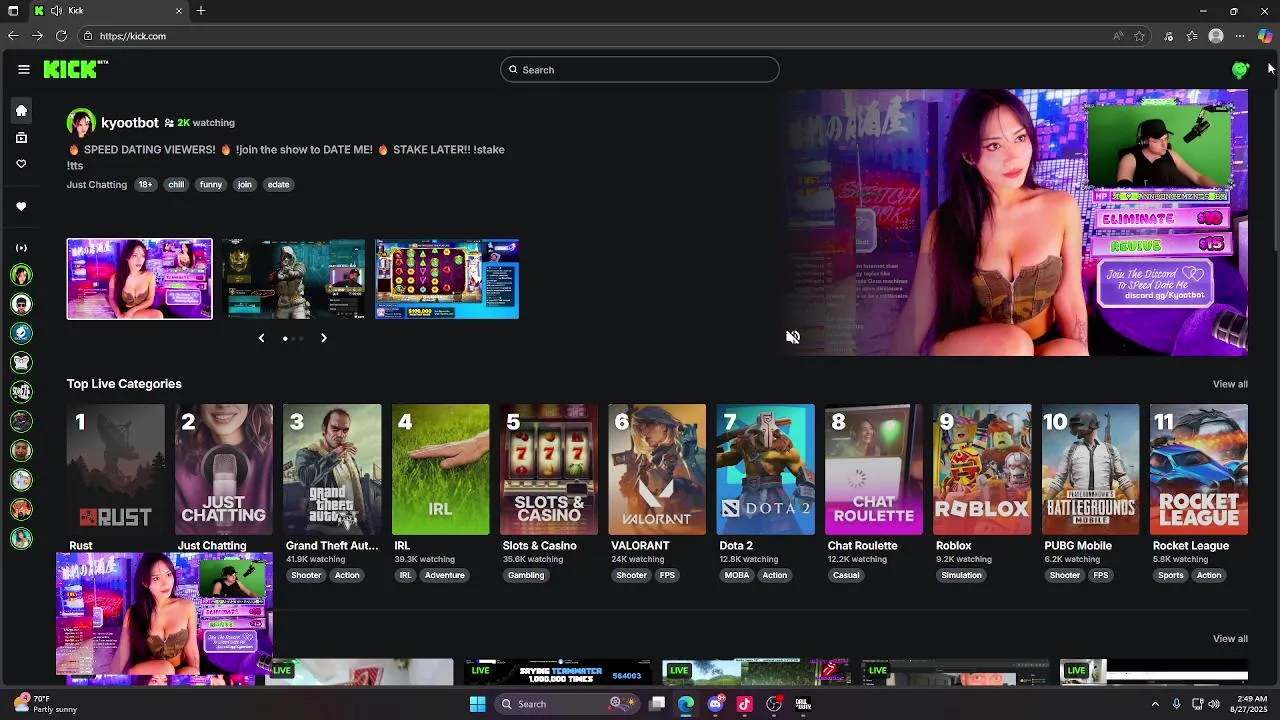Open the IRL category card
The height and width of the screenshot is (720, 1280).
(441, 469)
